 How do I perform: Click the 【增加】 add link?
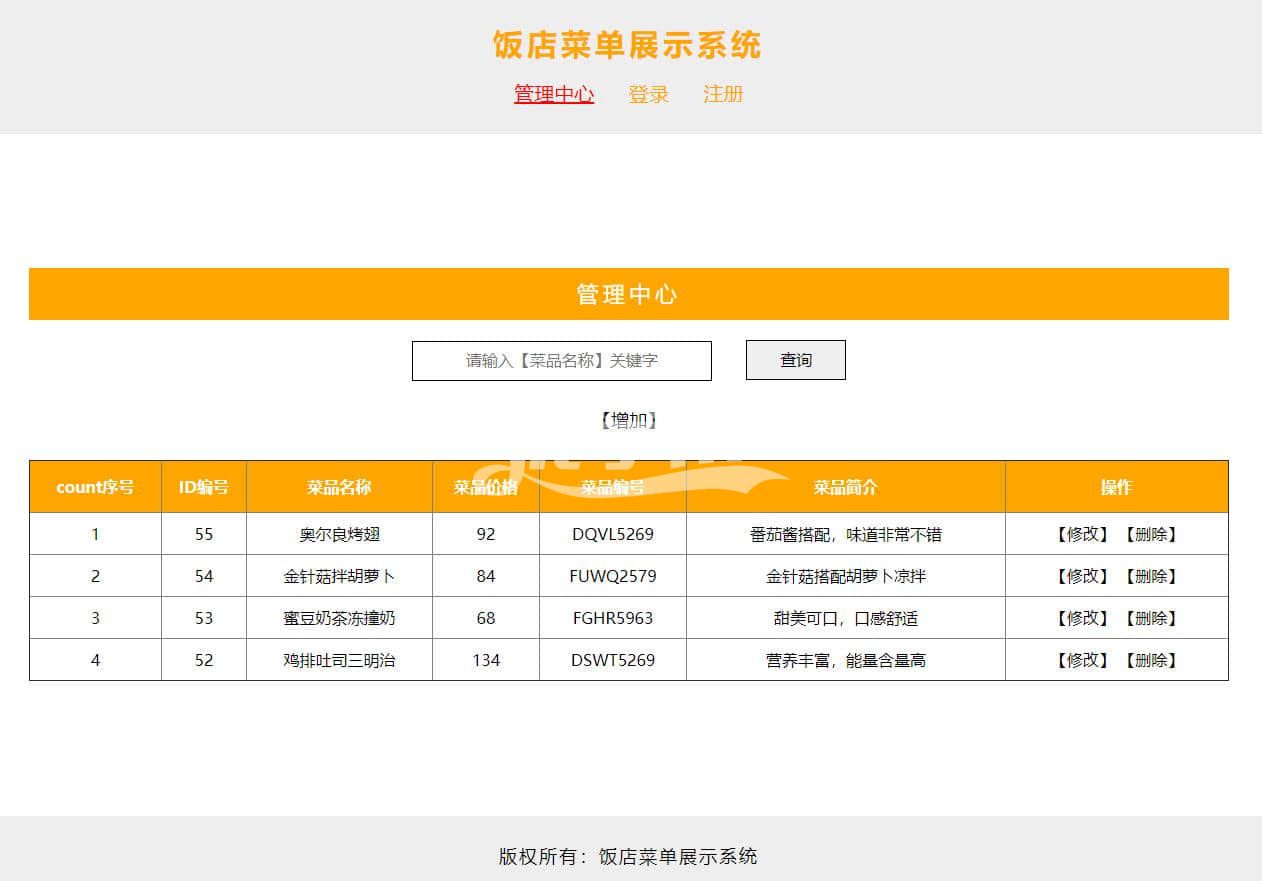[x=628, y=420]
